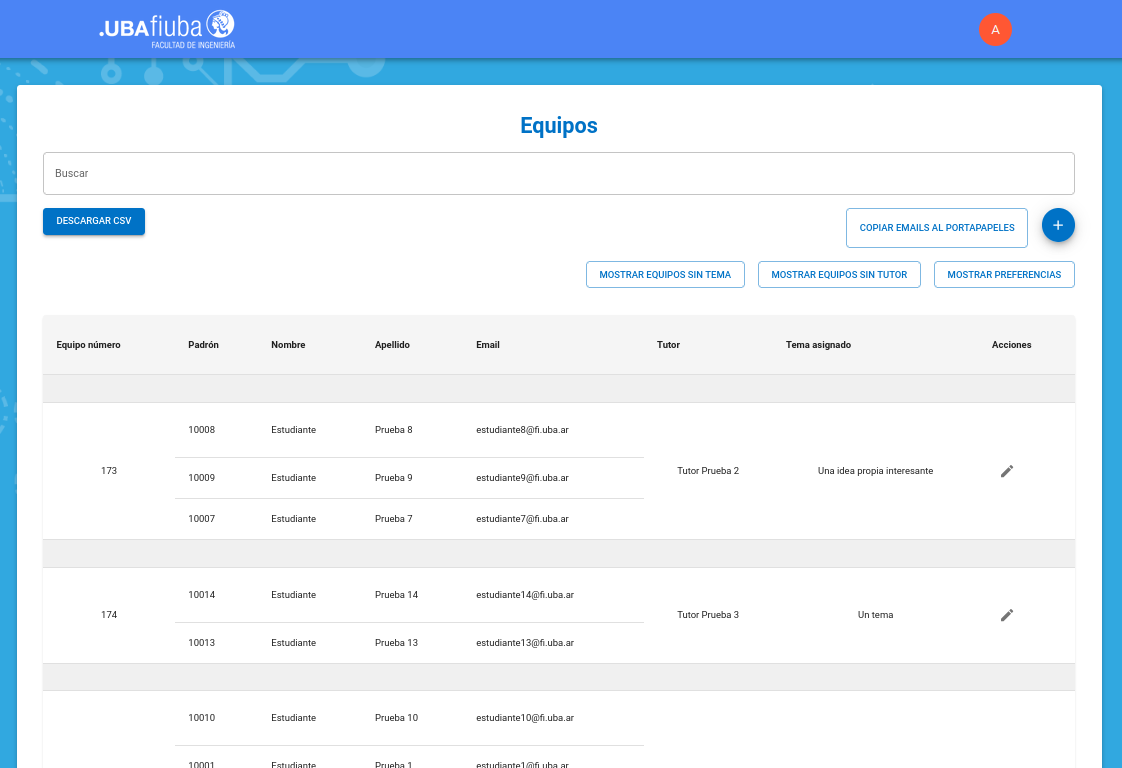Screen dimensions: 1122x768
Task: Open the user avatar menu
Action: coord(995,30)
